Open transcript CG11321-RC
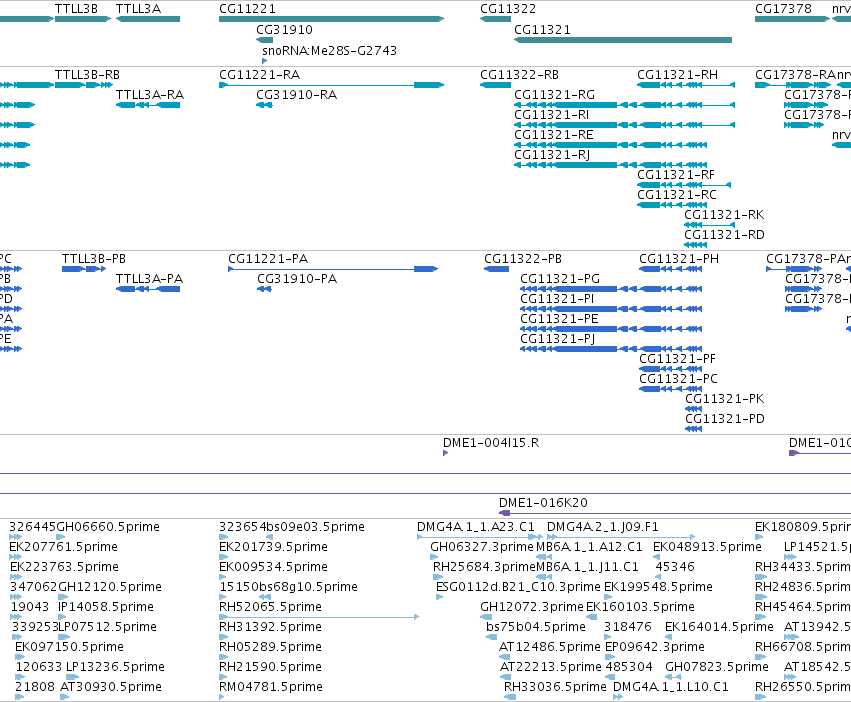Image resolution: width=851 pixels, height=702 pixels. click(677, 194)
